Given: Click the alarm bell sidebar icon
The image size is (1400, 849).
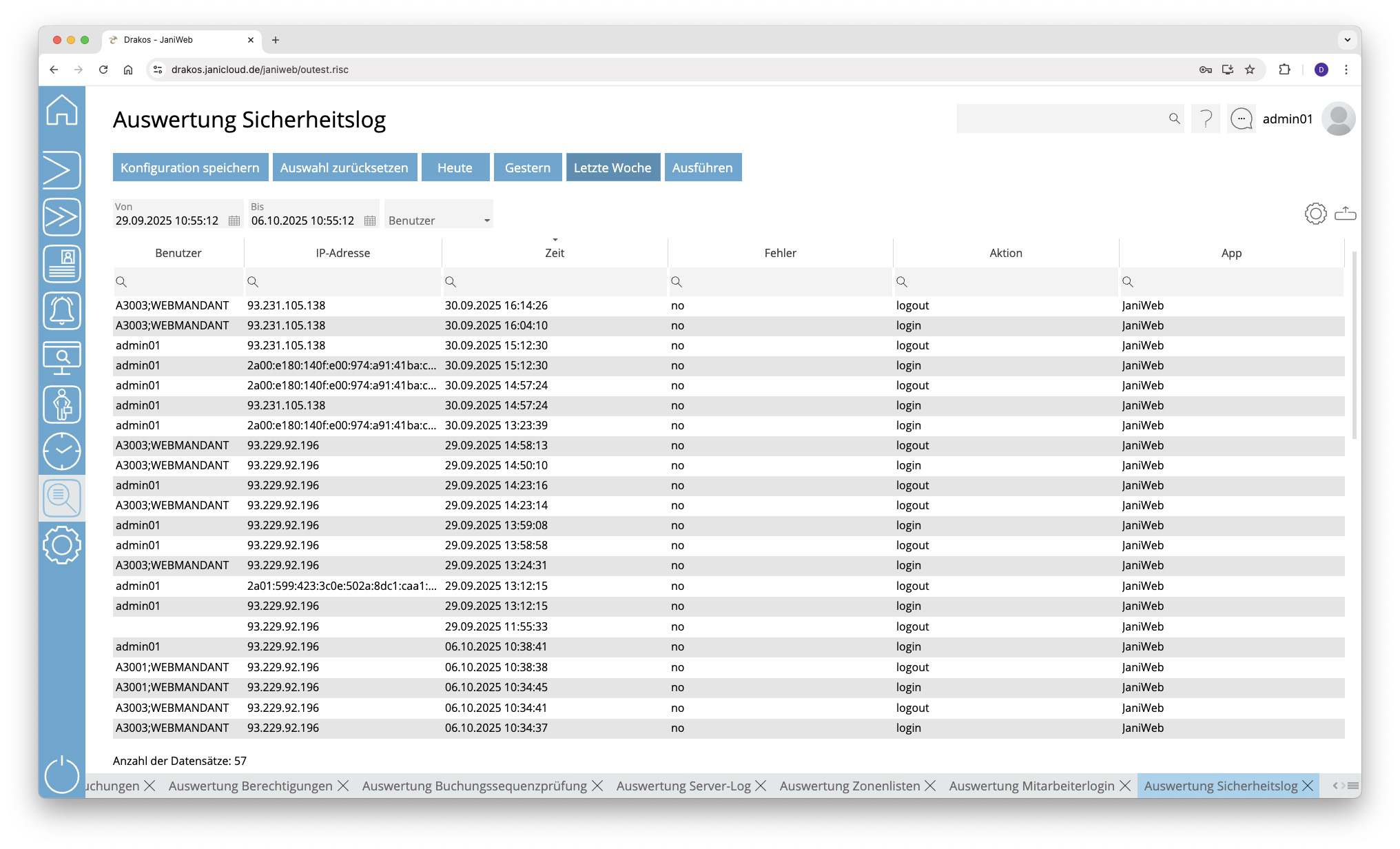Looking at the screenshot, I should (62, 311).
